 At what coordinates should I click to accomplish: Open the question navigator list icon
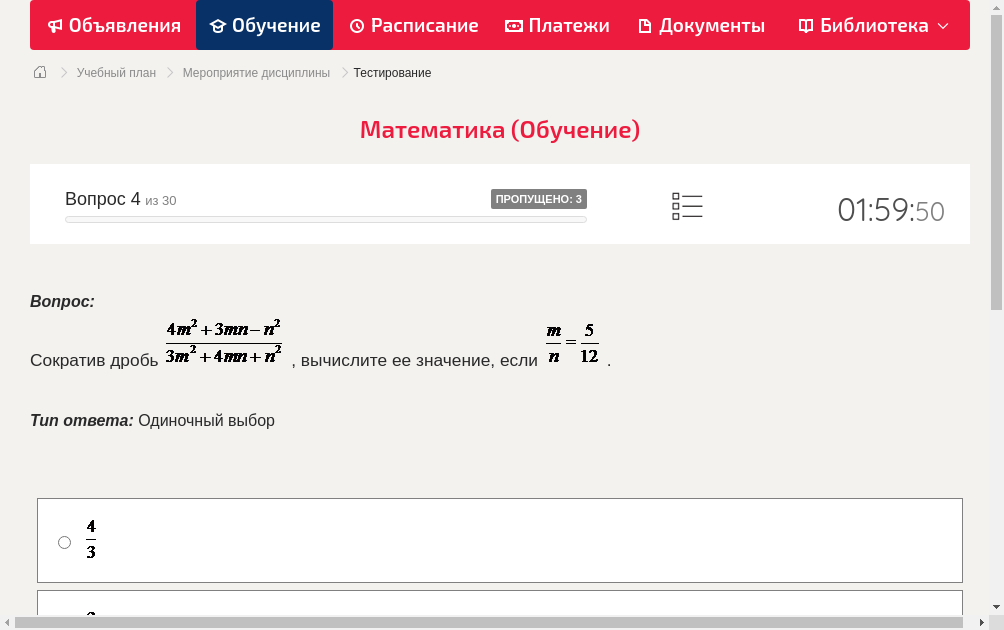[x=687, y=206]
